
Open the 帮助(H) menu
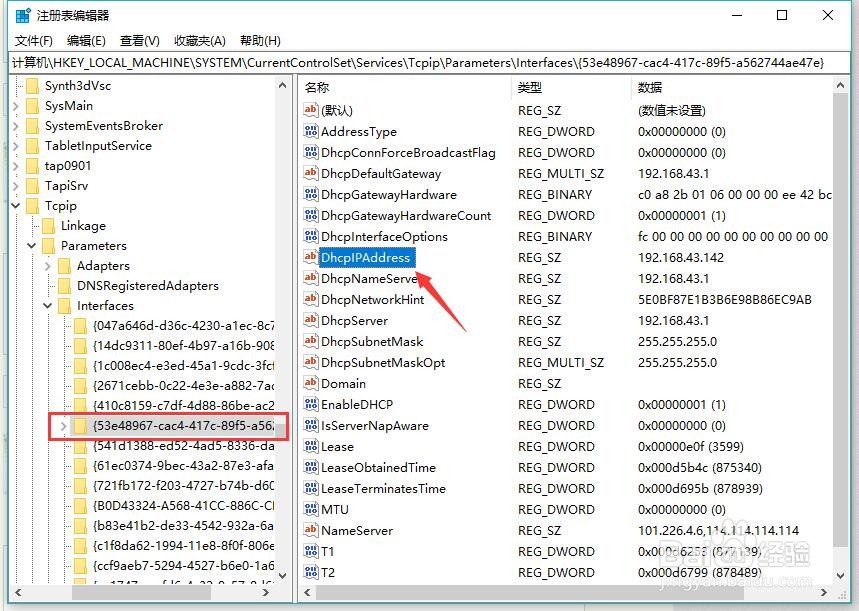click(x=260, y=41)
